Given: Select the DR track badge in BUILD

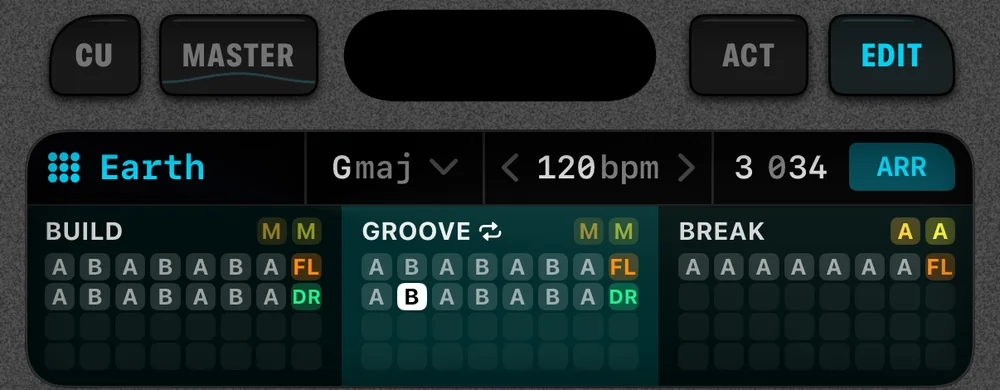Looking at the screenshot, I should 306,296.
